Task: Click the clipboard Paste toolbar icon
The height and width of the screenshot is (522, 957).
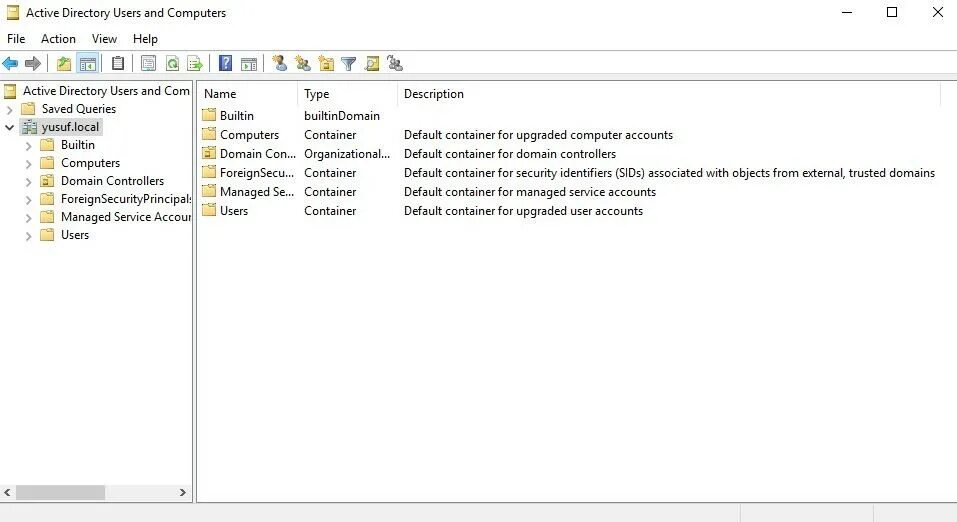Action: pyautogui.click(x=118, y=63)
